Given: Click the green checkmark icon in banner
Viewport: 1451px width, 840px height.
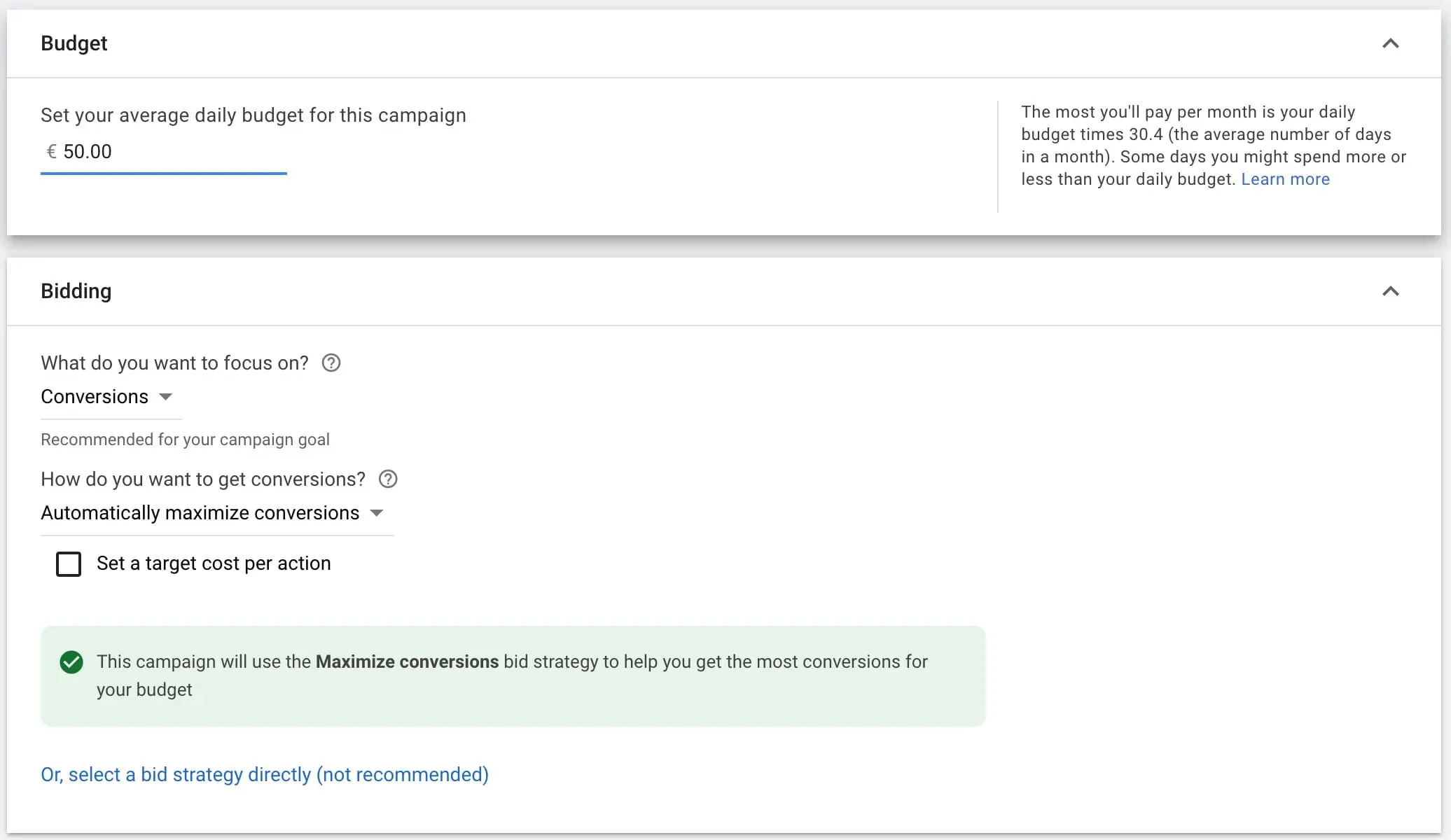Looking at the screenshot, I should [71, 662].
